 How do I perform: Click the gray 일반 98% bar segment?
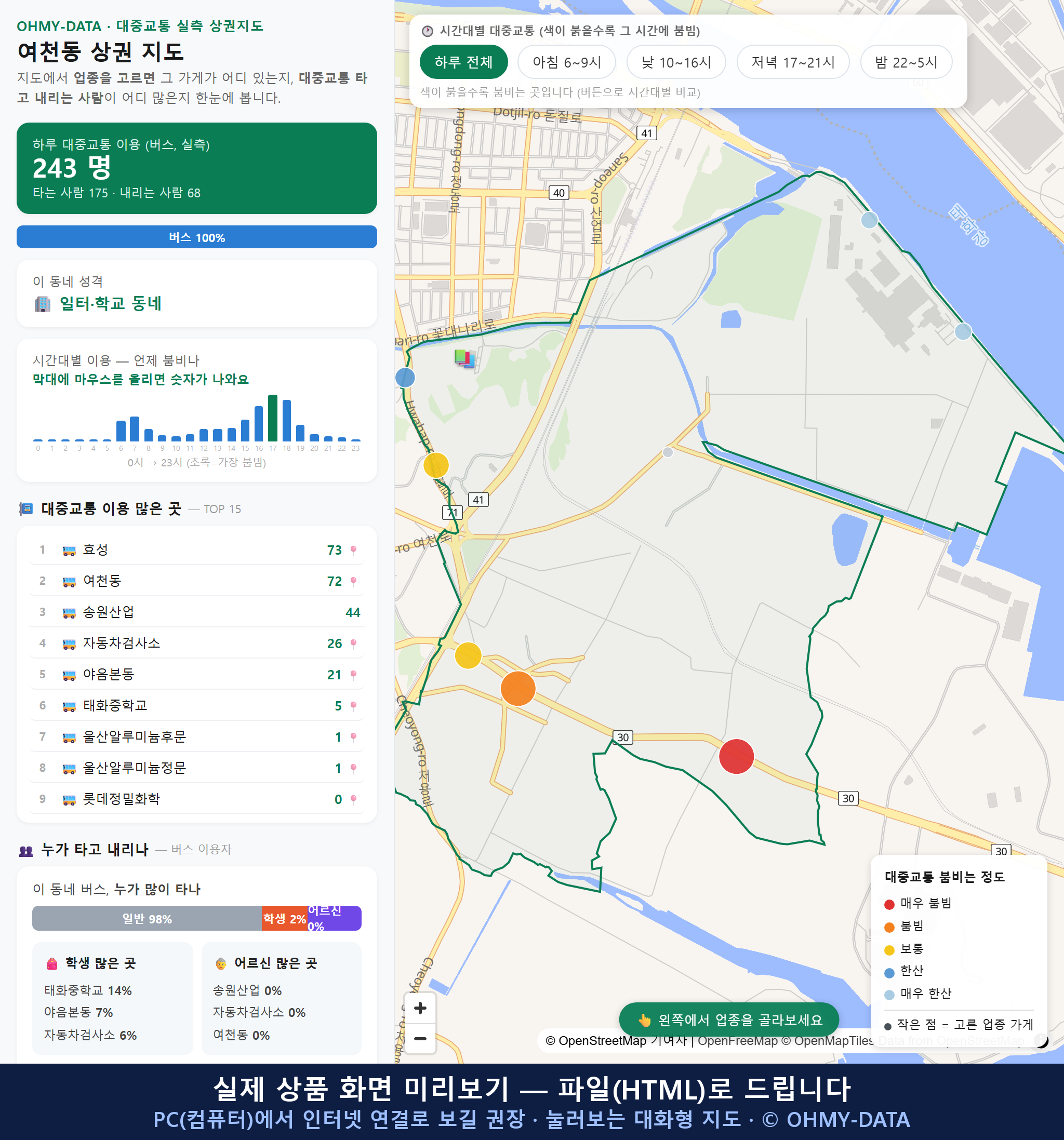click(x=147, y=918)
